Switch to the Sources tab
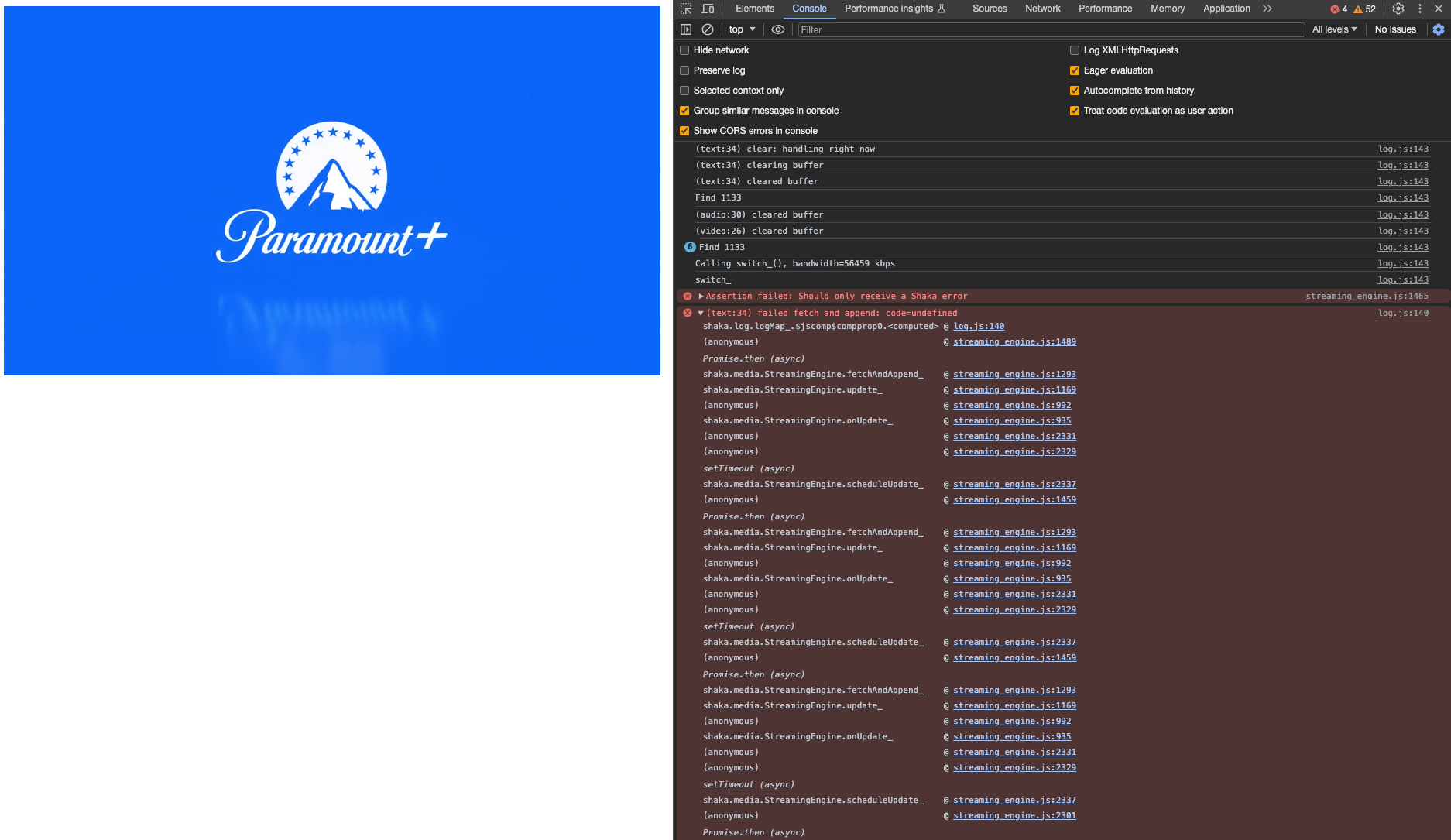Viewport: 1451px width, 840px height. 989,9
